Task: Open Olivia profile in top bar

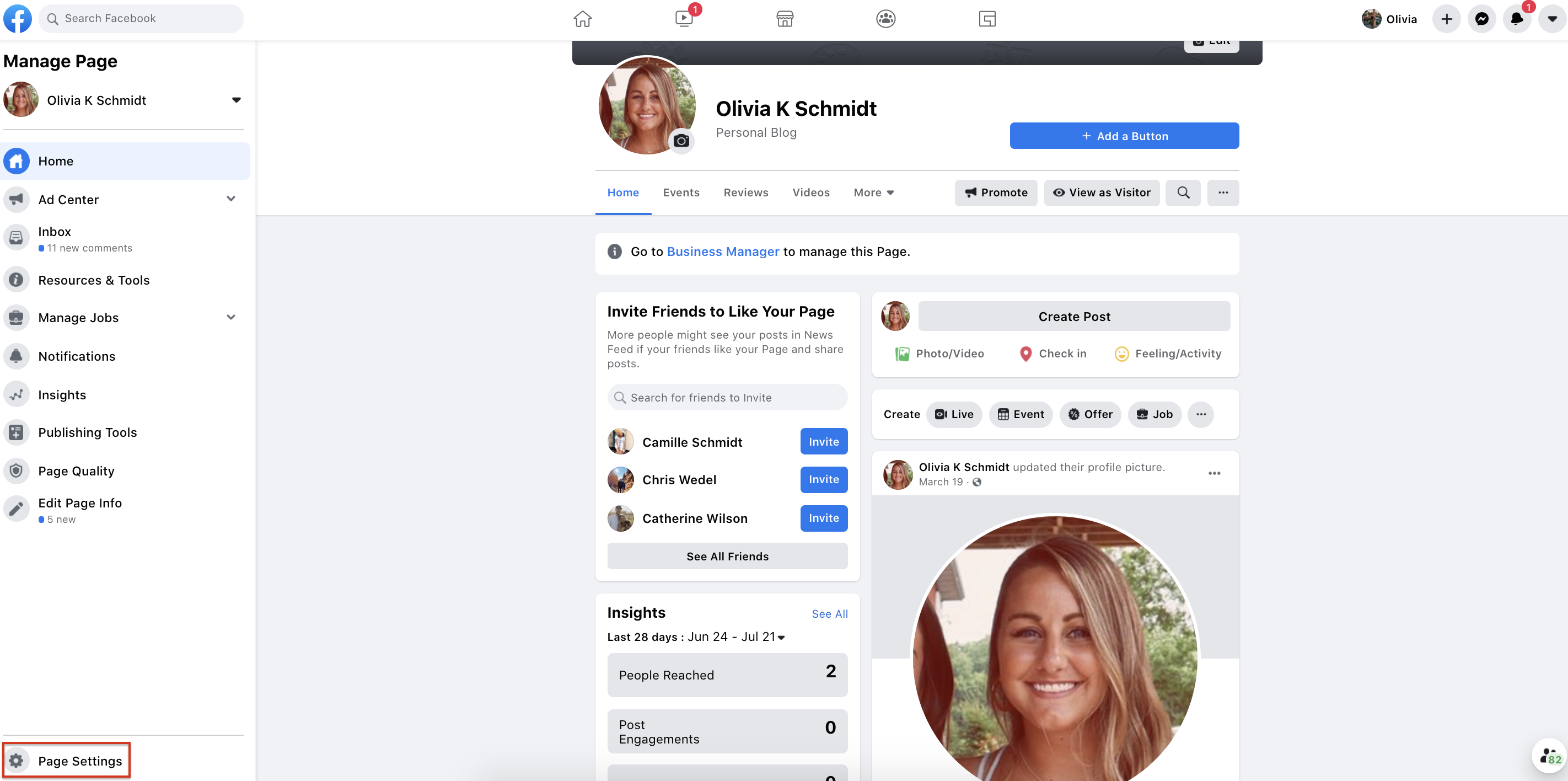Action: [x=1389, y=19]
